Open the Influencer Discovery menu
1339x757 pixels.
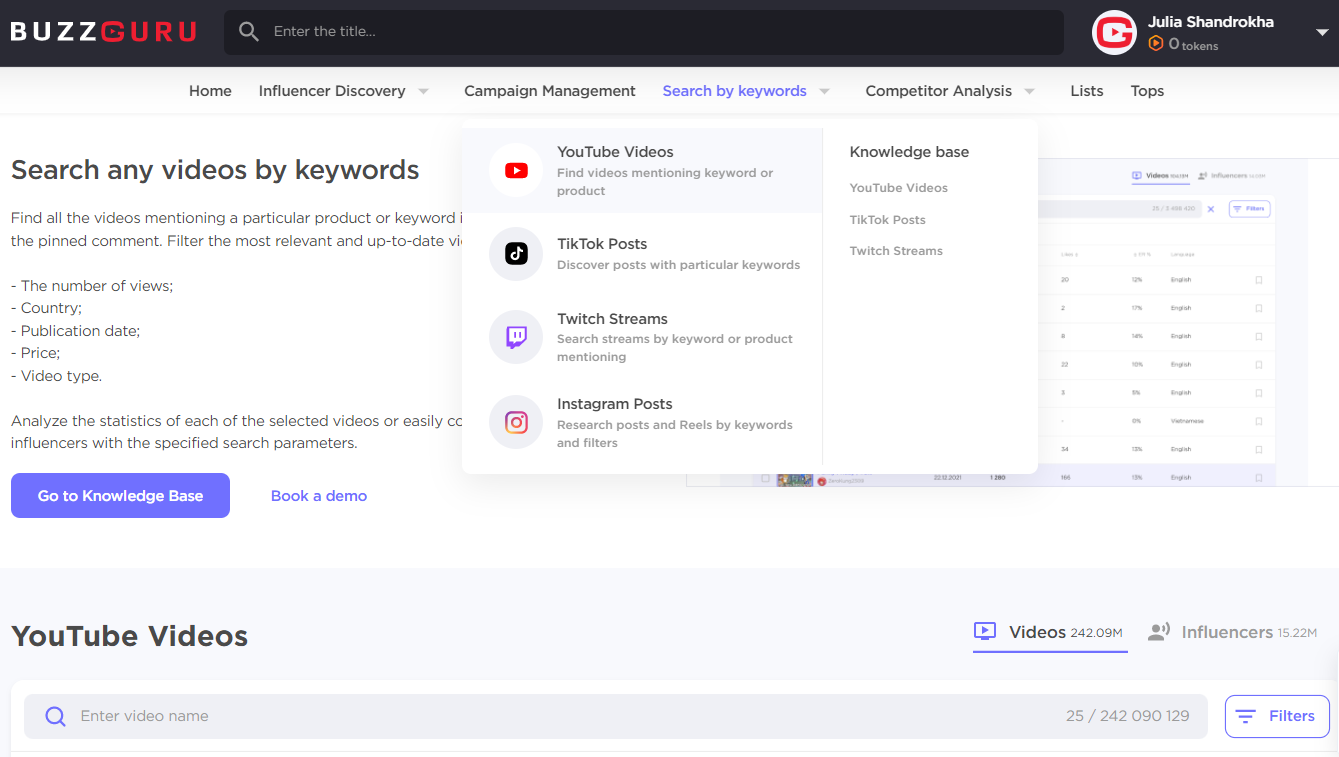click(x=332, y=91)
